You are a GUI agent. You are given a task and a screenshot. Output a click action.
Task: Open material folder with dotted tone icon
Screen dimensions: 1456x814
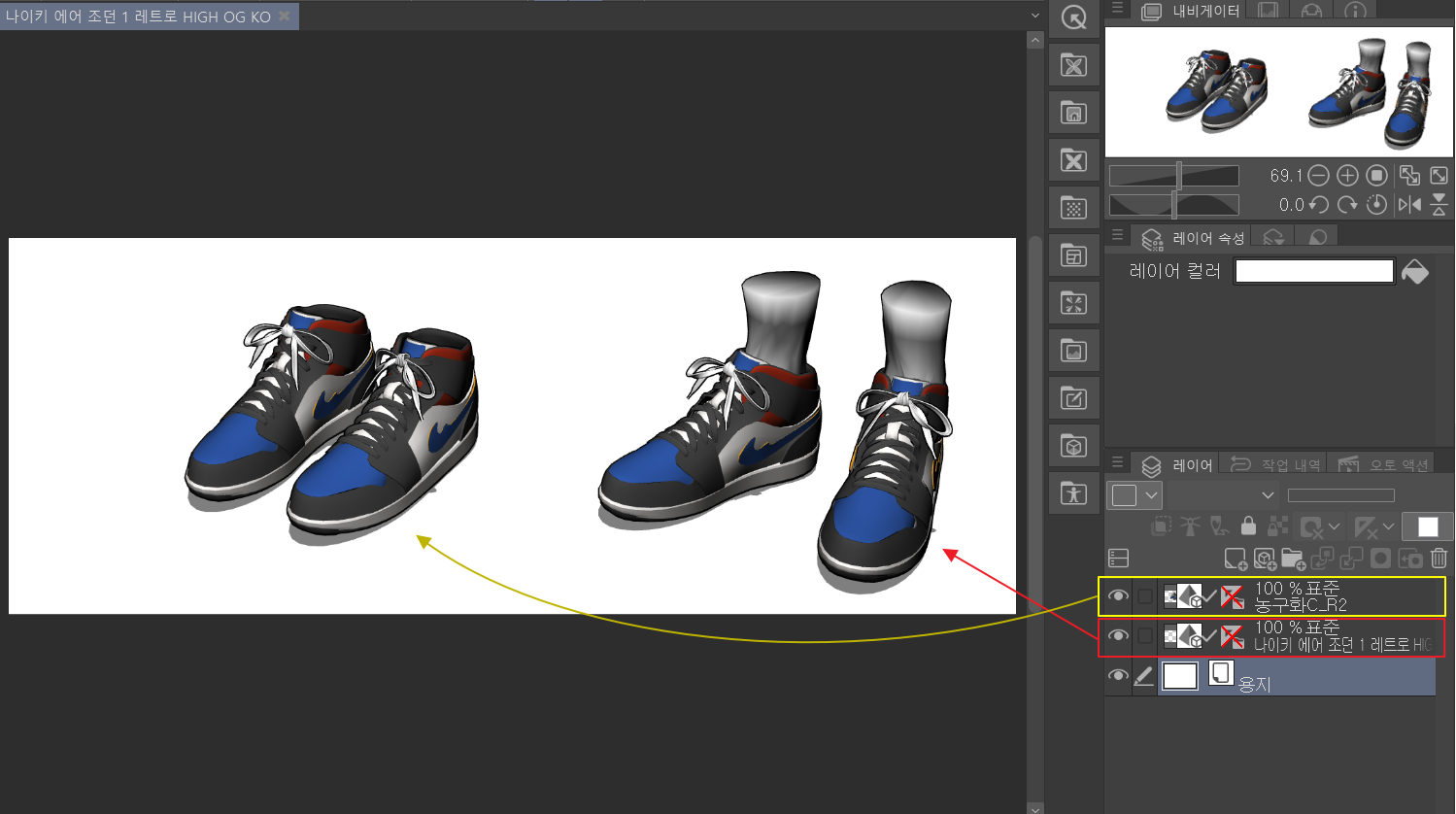[1073, 208]
